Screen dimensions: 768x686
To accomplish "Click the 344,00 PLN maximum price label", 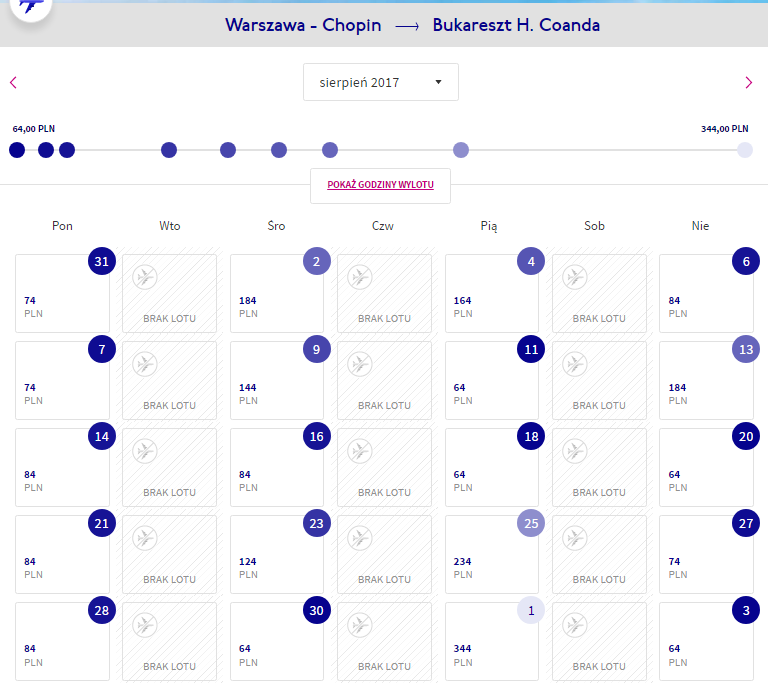I will (x=724, y=129).
